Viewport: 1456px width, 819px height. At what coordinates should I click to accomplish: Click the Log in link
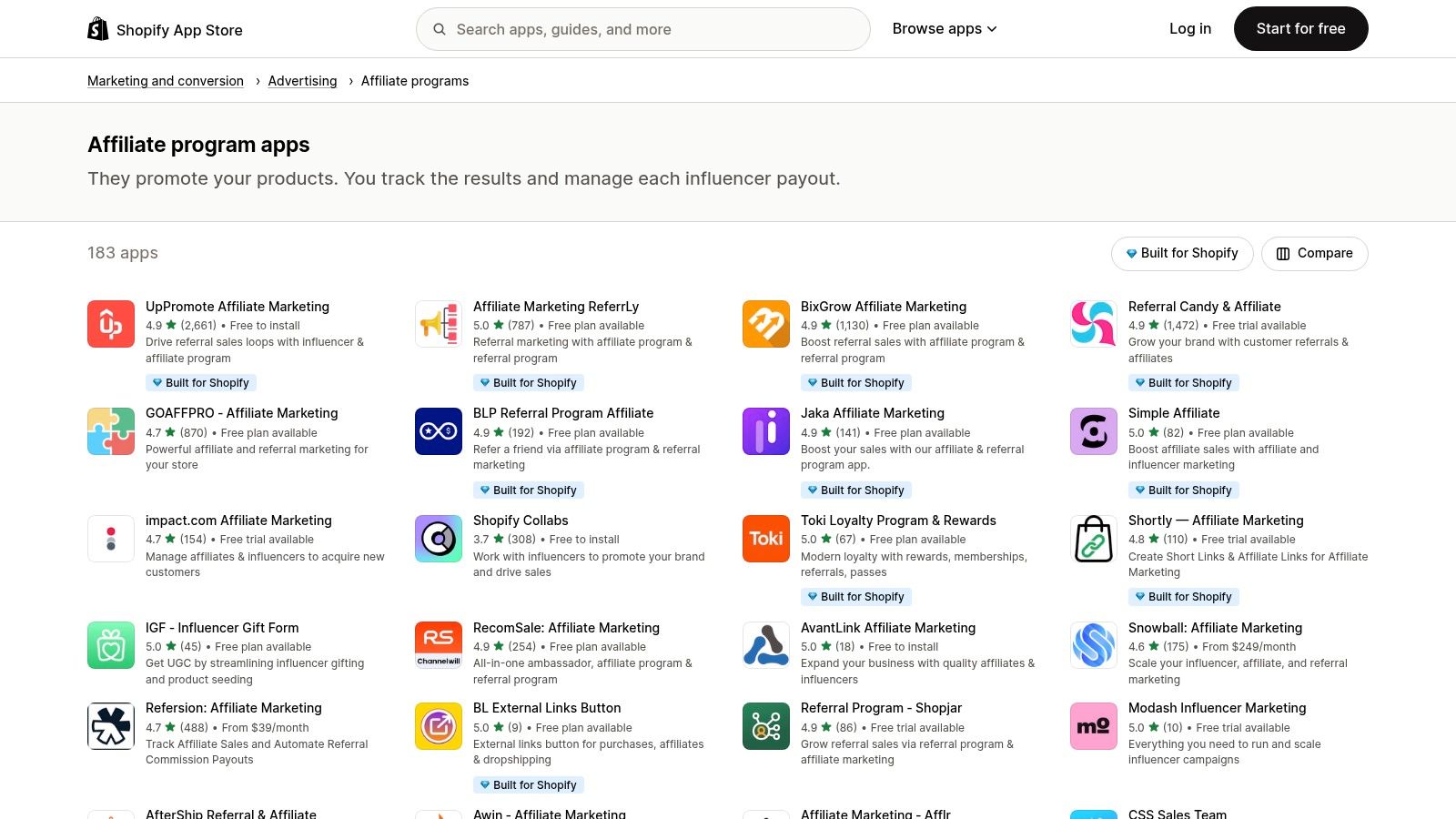click(1190, 29)
